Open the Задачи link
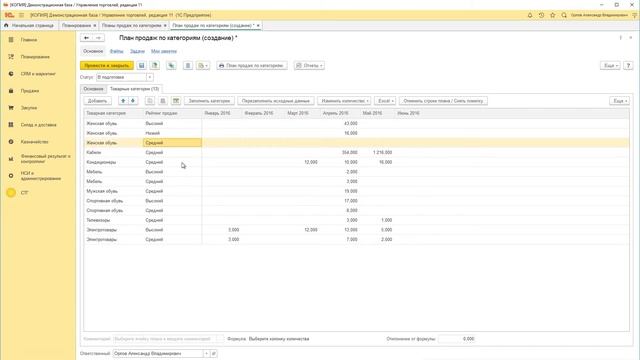640x360 pixels. point(138,51)
